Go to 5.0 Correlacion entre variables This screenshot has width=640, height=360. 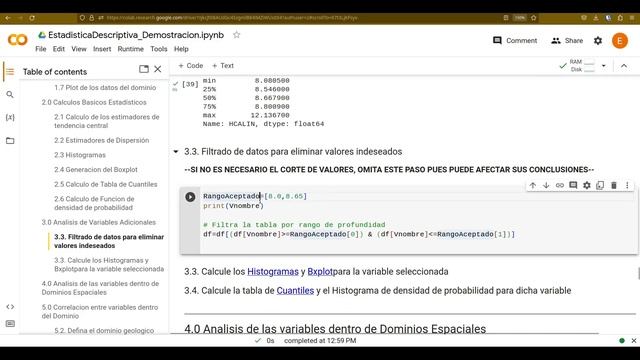[100, 311]
